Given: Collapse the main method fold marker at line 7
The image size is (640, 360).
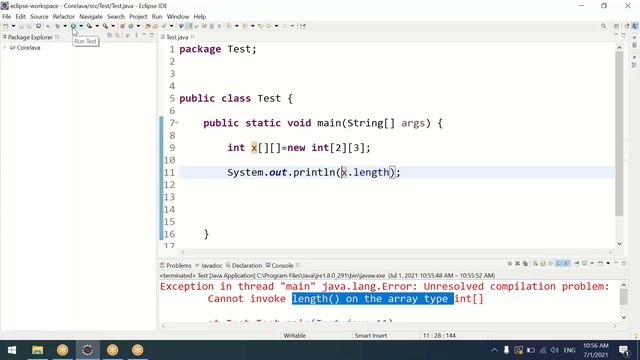Looking at the screenshot, I should (177, 122).
